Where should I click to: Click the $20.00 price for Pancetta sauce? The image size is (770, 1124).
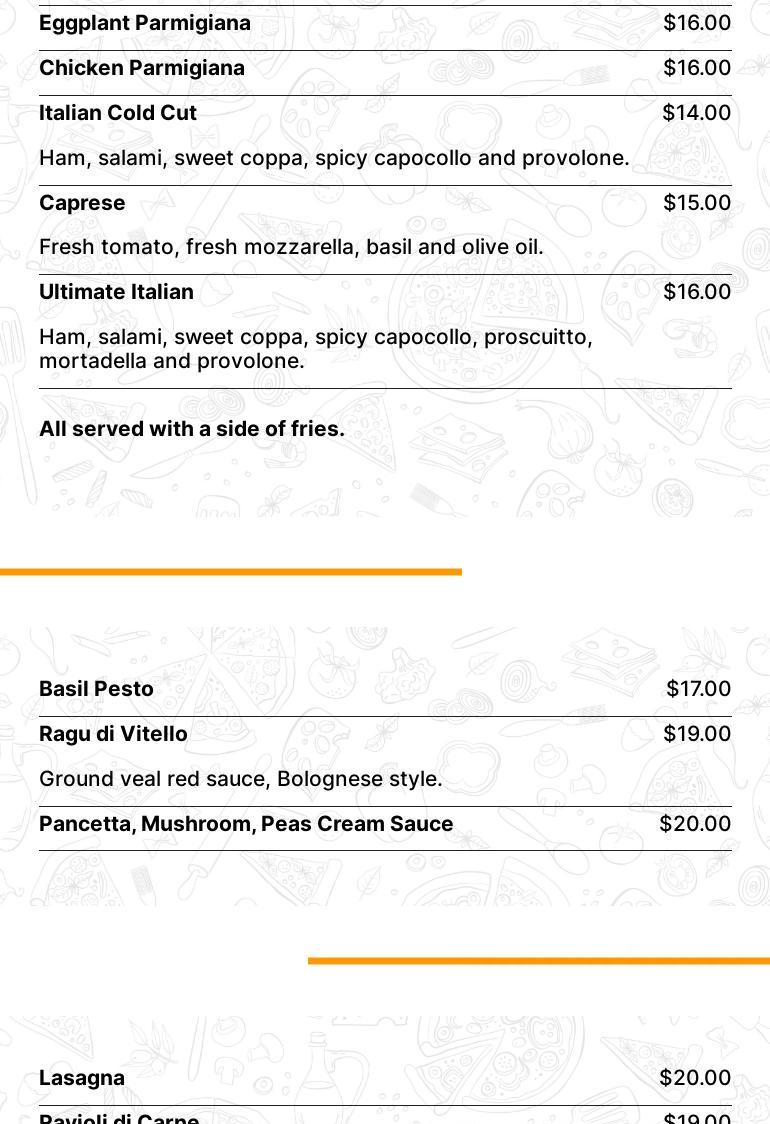click(695, 824)
